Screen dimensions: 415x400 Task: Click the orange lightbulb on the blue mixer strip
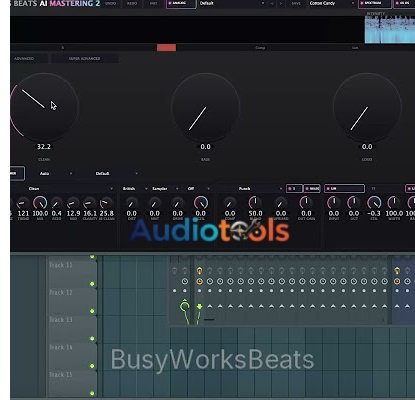(397, 271)
